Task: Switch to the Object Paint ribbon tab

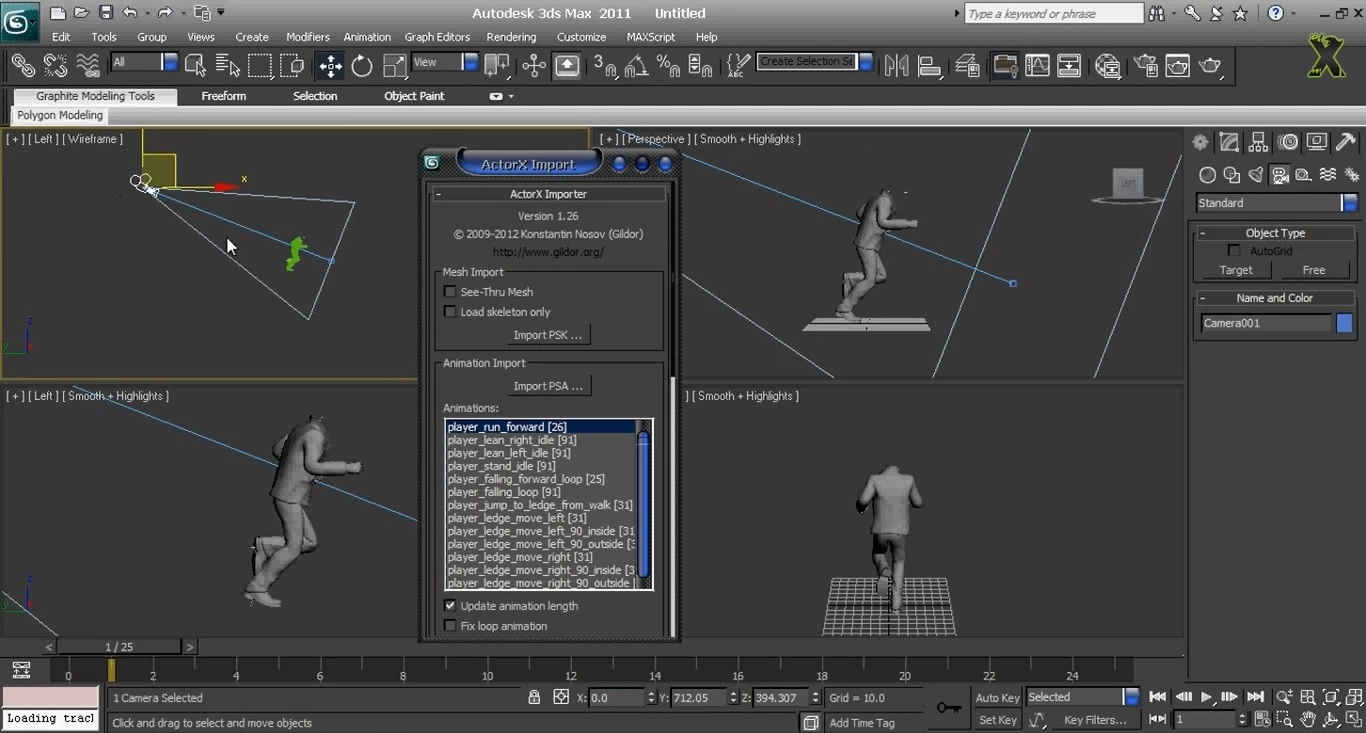Action: [414, 96]
